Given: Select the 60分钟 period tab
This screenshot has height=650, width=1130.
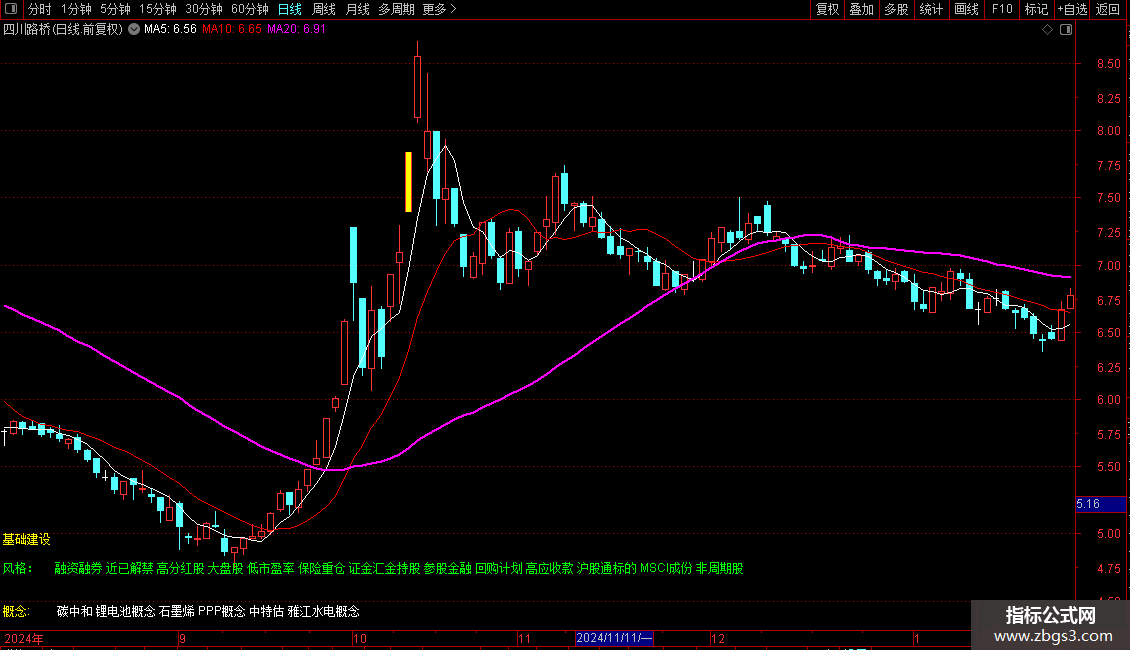Looking at the screenshot, I should pyautogui.click(x=249, y=9).
